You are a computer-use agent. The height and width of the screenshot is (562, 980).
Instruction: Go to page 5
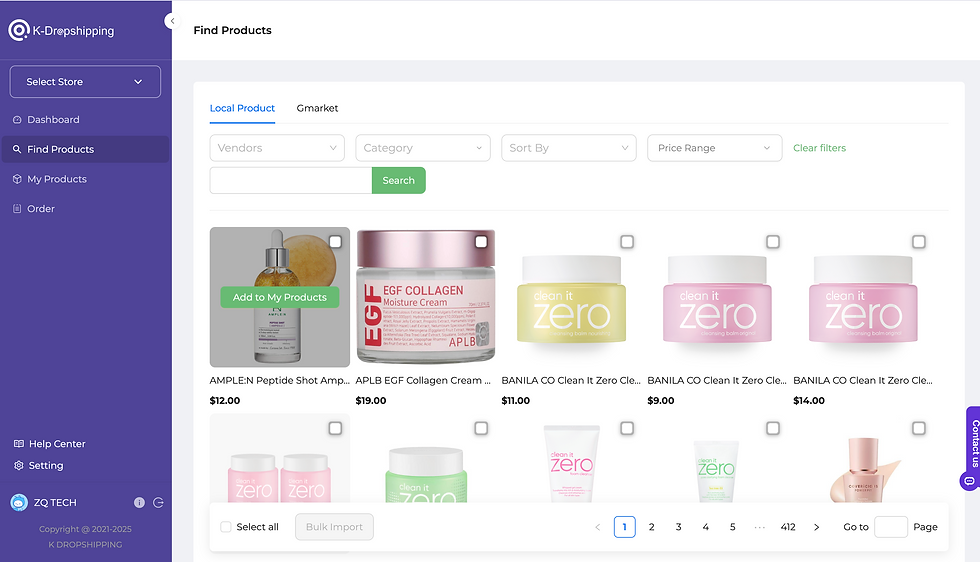point(732,527)
